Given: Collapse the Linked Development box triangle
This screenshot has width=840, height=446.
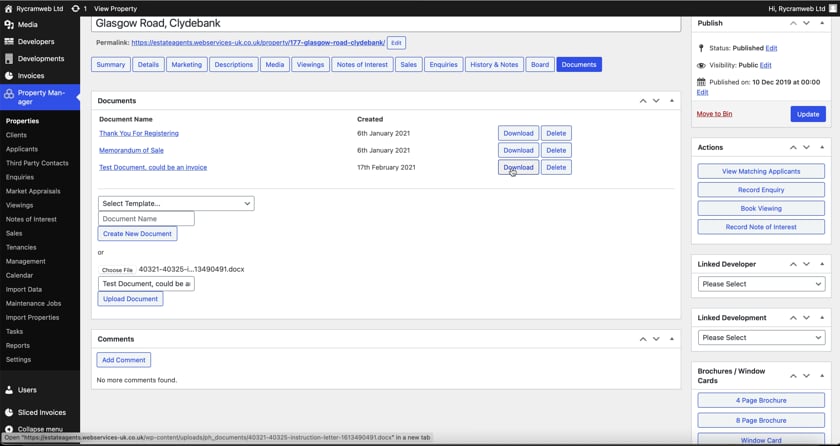Looking at the screenshot, I should (822, 318).
